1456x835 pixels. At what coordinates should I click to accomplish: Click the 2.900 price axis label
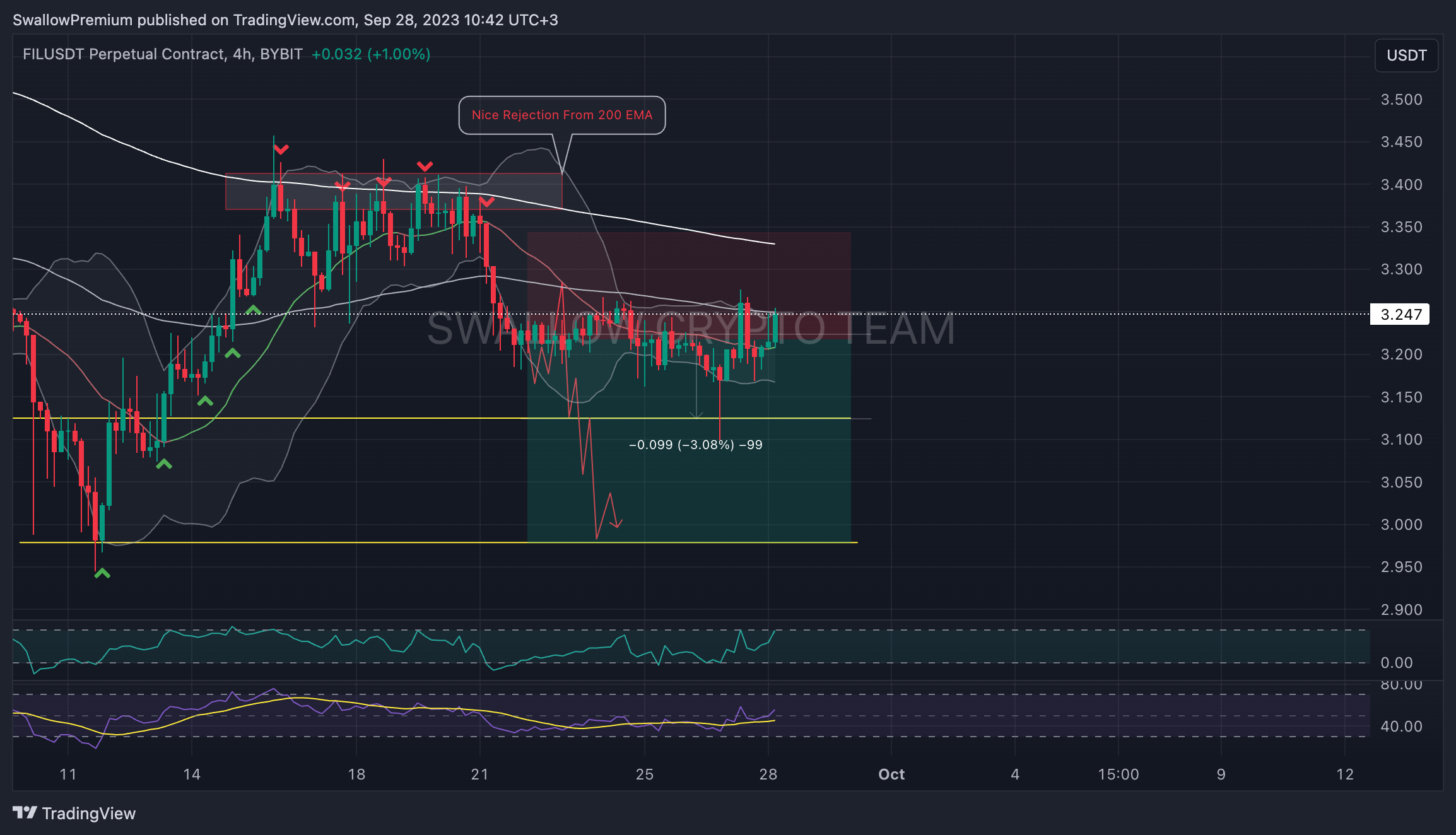click(1401, 610)
